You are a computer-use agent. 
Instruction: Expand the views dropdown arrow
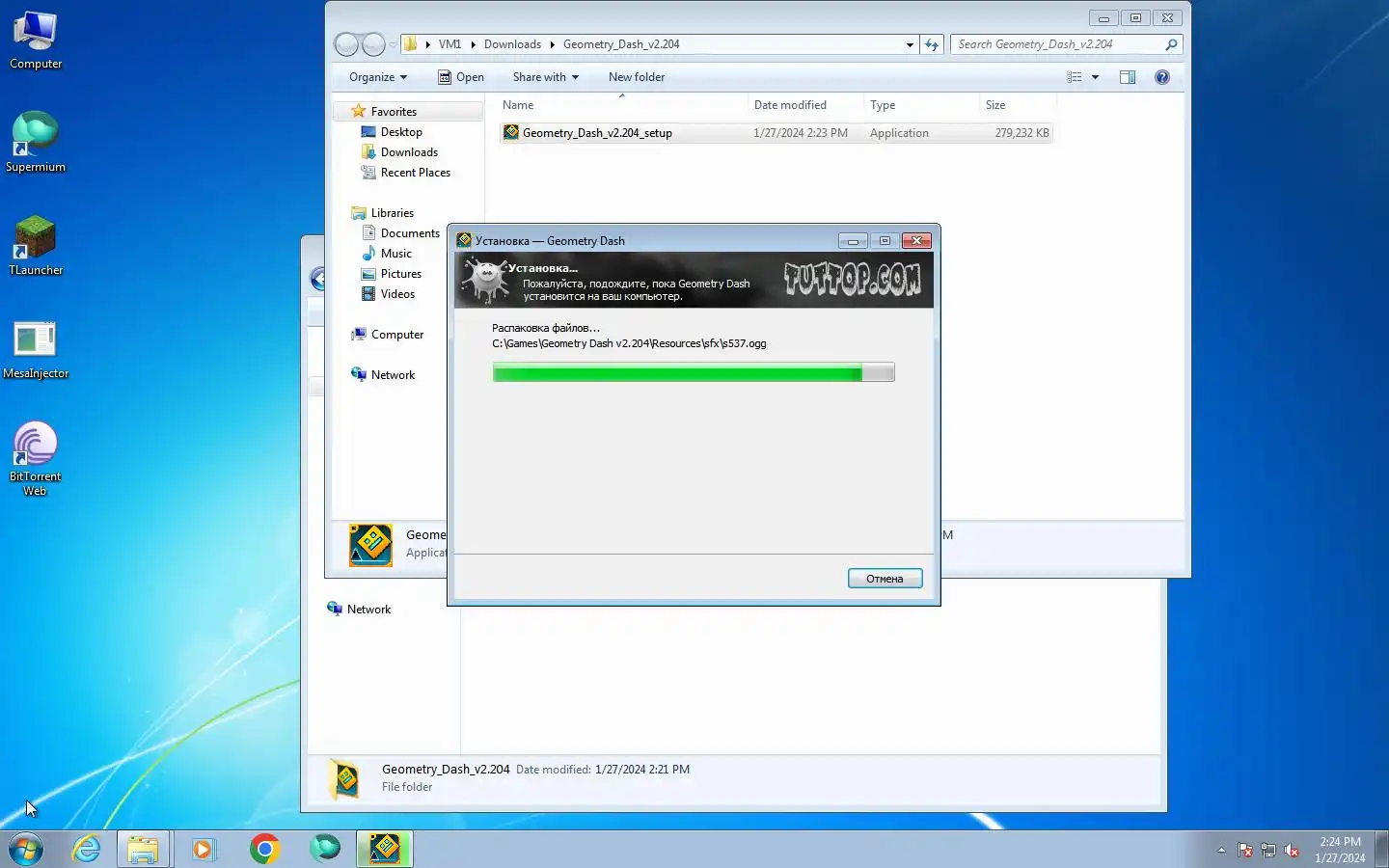click(x=1095, y=77)
